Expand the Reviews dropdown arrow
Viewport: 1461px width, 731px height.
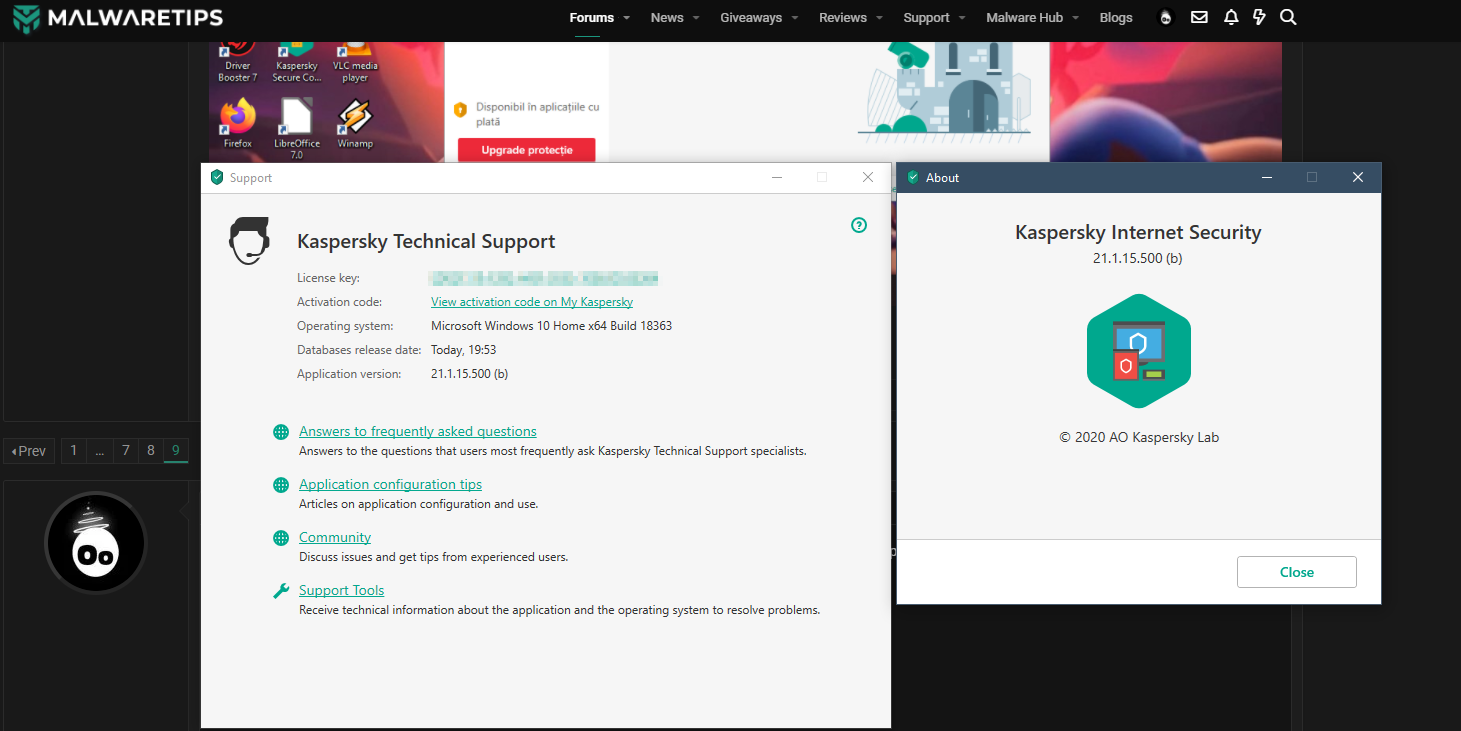880,18
